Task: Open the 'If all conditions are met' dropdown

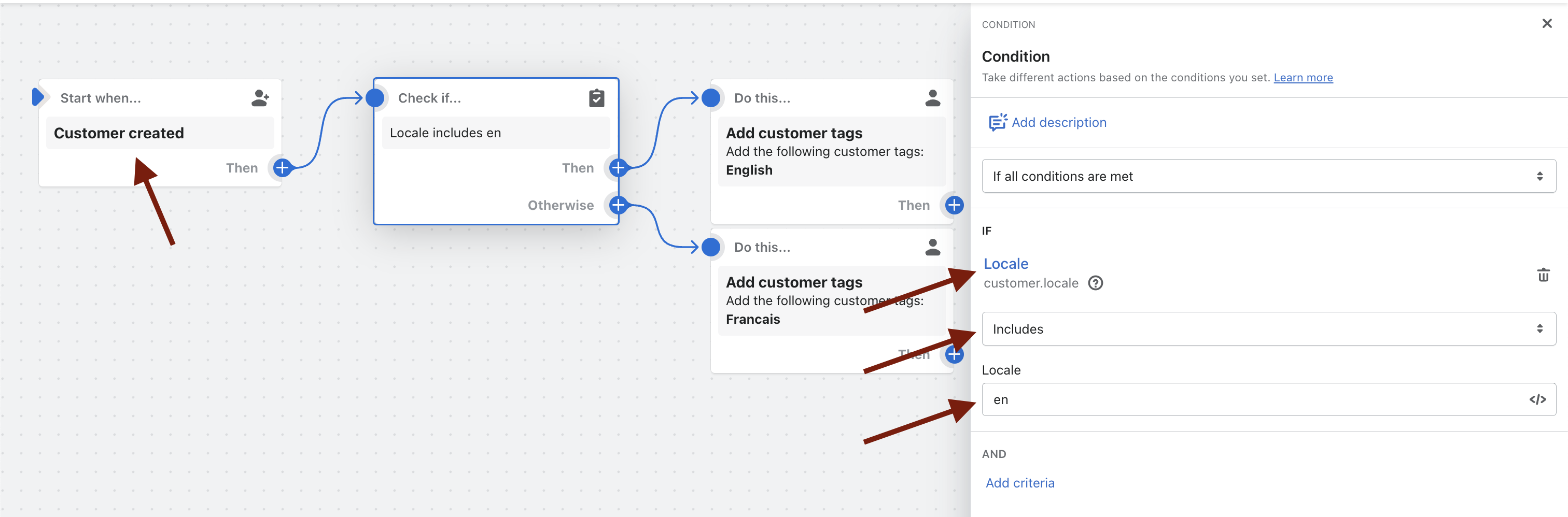Action: [1268, 176]
